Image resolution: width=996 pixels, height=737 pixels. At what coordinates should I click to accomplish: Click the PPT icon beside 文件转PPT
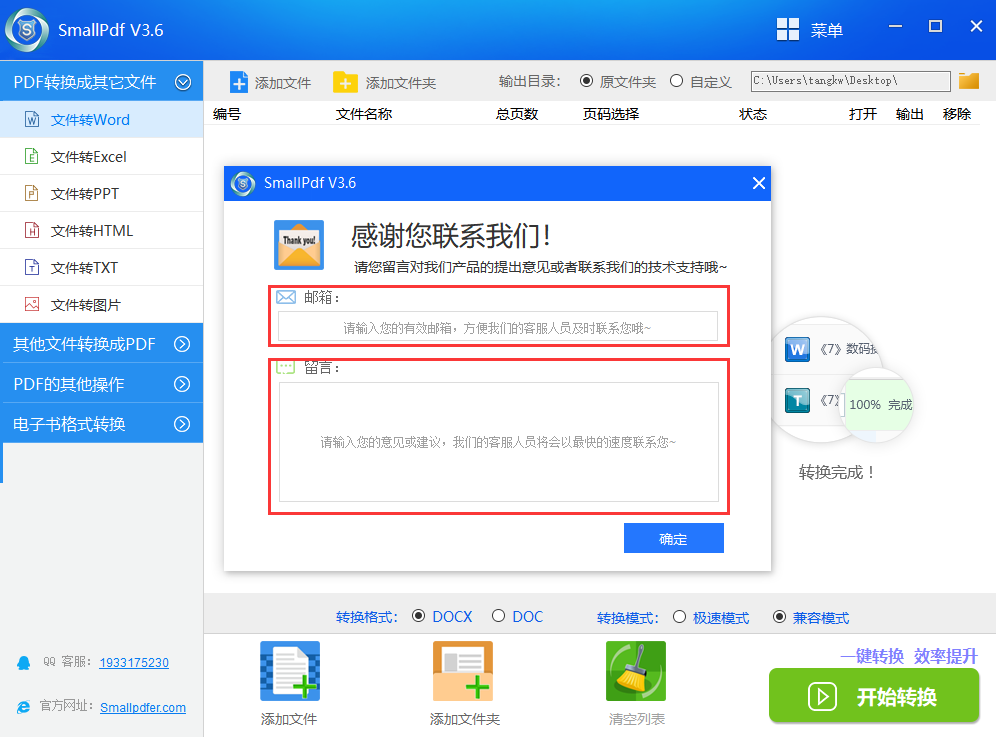click(x=32, y=193)
